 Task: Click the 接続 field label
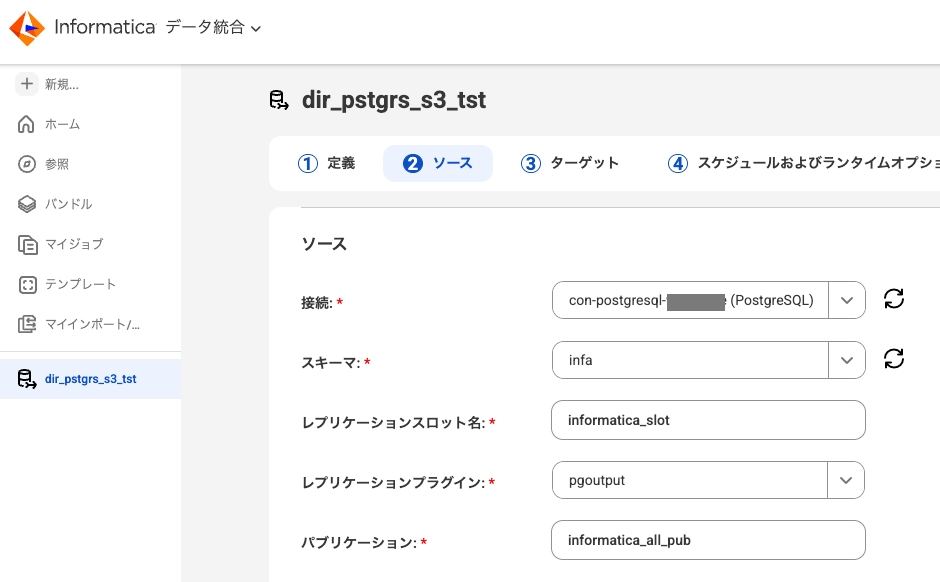(x=317, y=303)
